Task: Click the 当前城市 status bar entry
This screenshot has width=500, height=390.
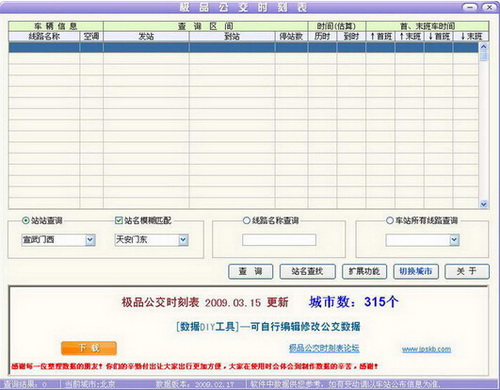Action: coord(90,384)
